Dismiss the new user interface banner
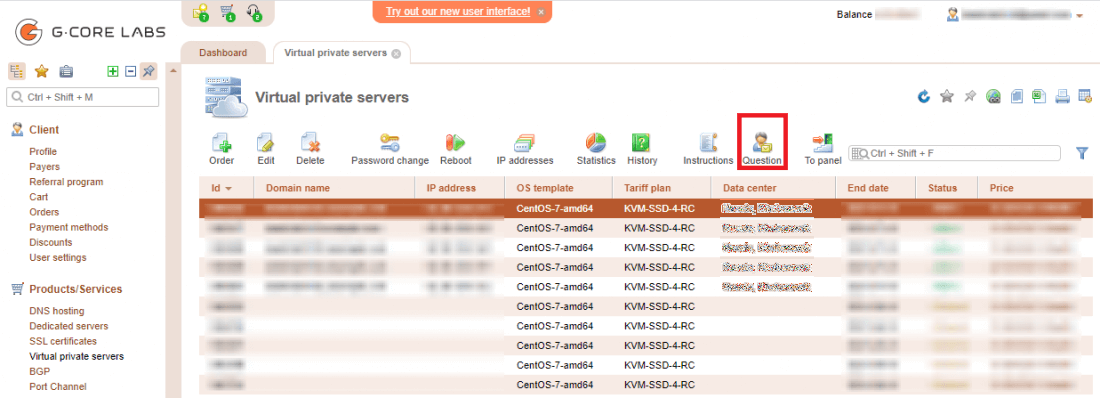Viewport: 1100px width, 398px height. 541,12
